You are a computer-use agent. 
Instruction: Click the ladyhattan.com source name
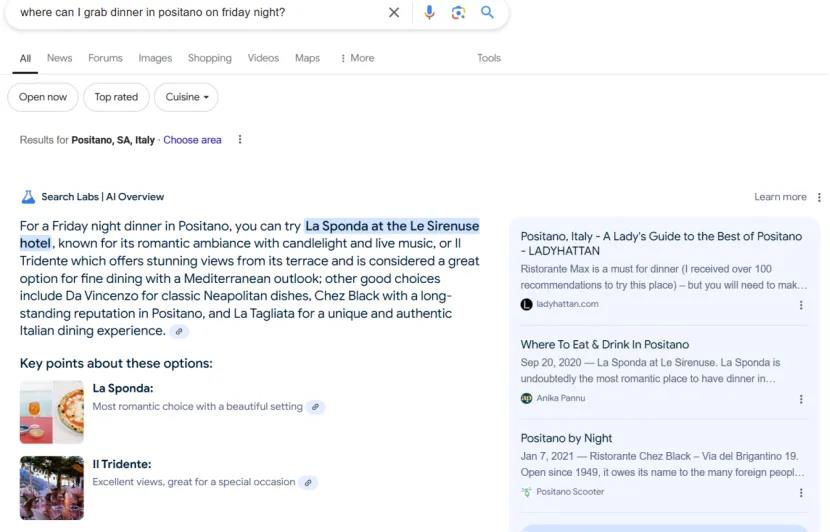click(x=567, y=304)
